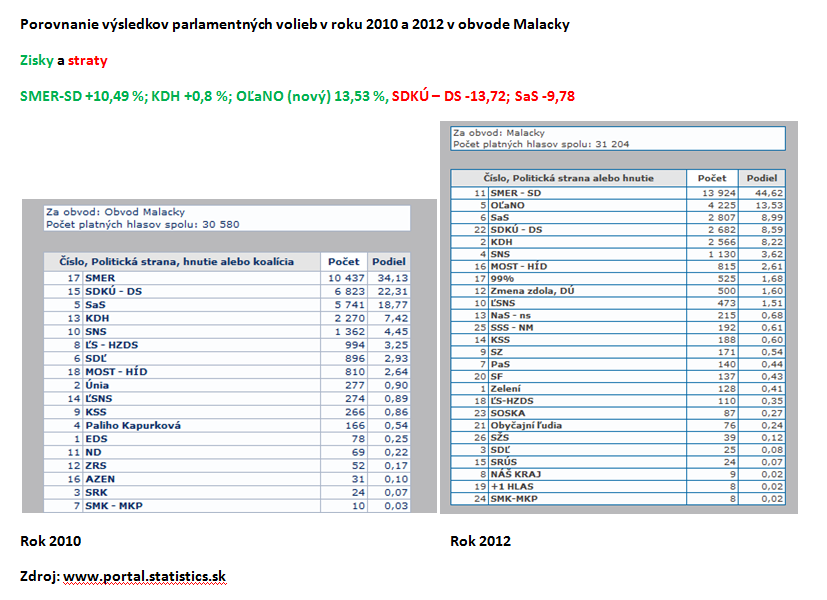The image size is (827, 600).
Task: Click the Obyčajní ľudia party entry
Action: (532, 424)
